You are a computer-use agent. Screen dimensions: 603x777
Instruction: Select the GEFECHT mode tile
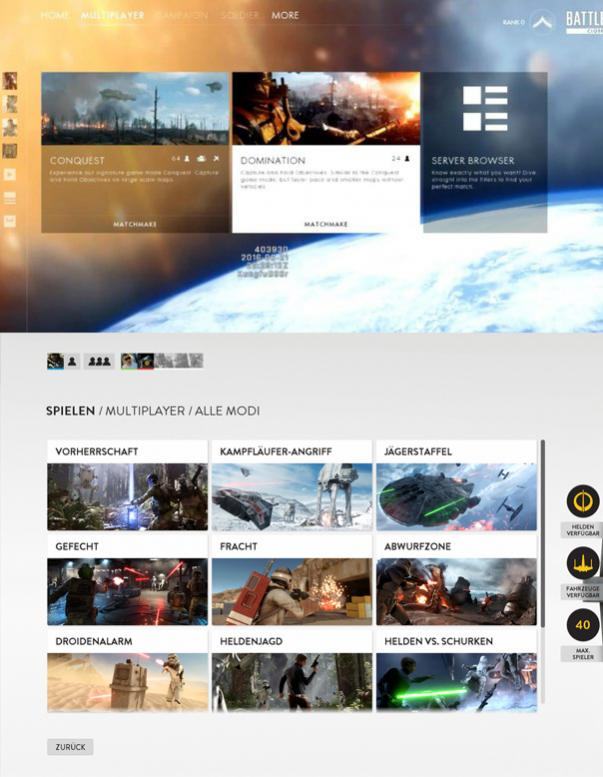pos(127,580)
